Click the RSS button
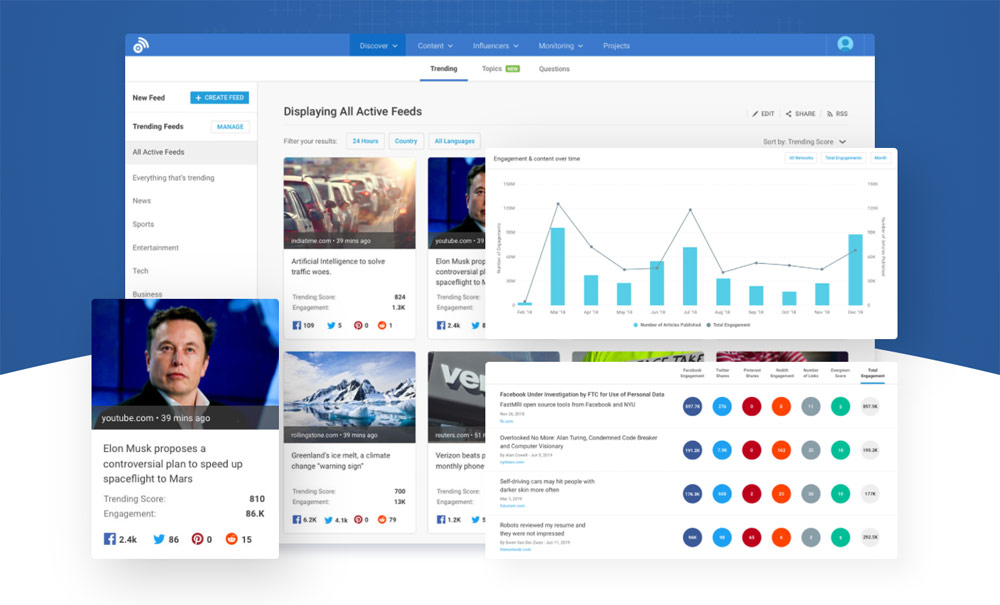This screenshot has width=1000, height=605. pyautogui.click(x=837, y=113)
